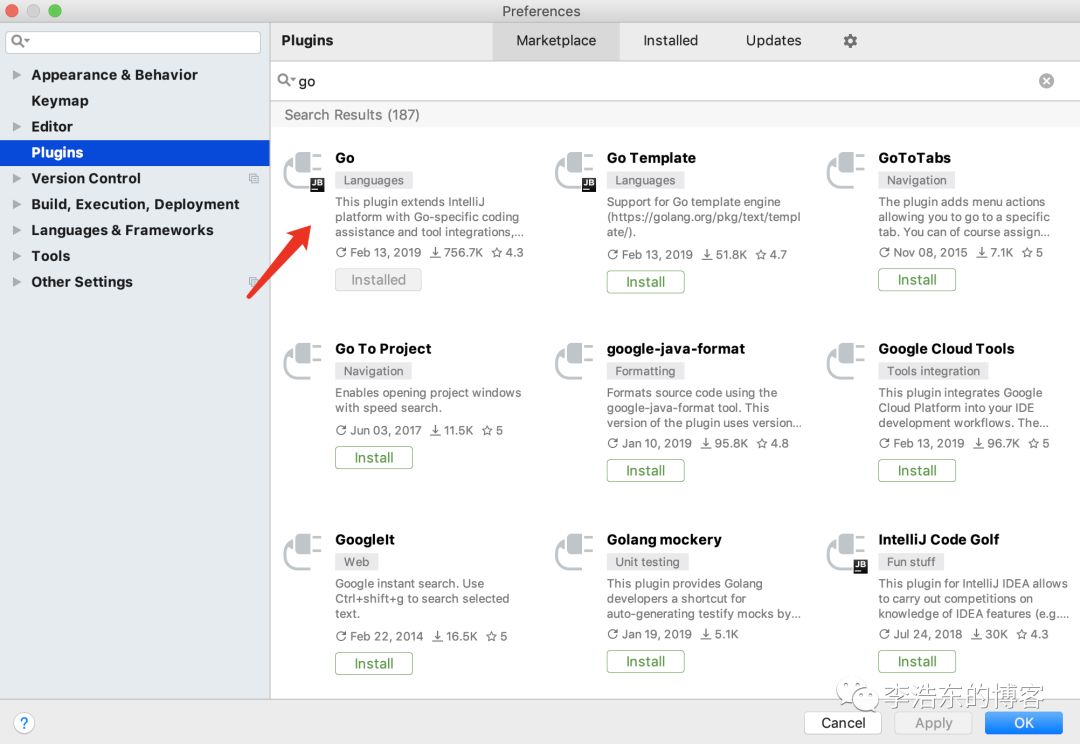
Task: Select Plugins in the settings tree
Action: [x=134, y=153]
